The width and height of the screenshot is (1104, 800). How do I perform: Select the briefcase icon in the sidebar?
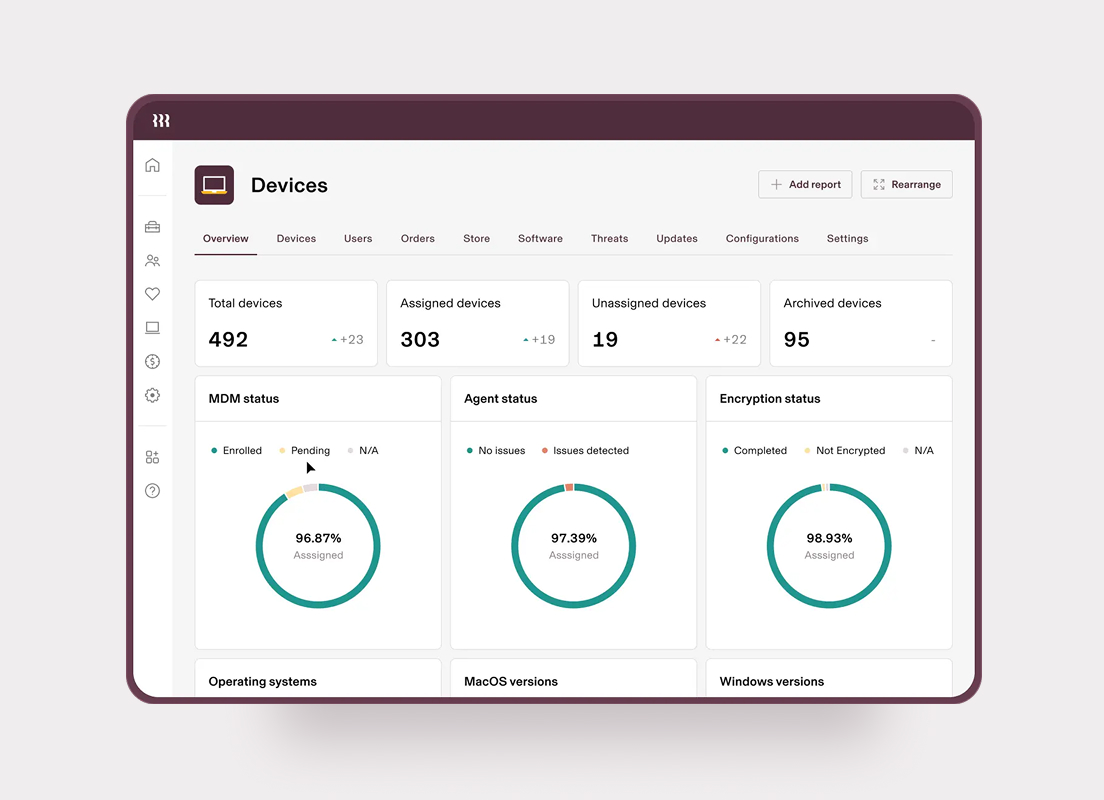[152, 226]
